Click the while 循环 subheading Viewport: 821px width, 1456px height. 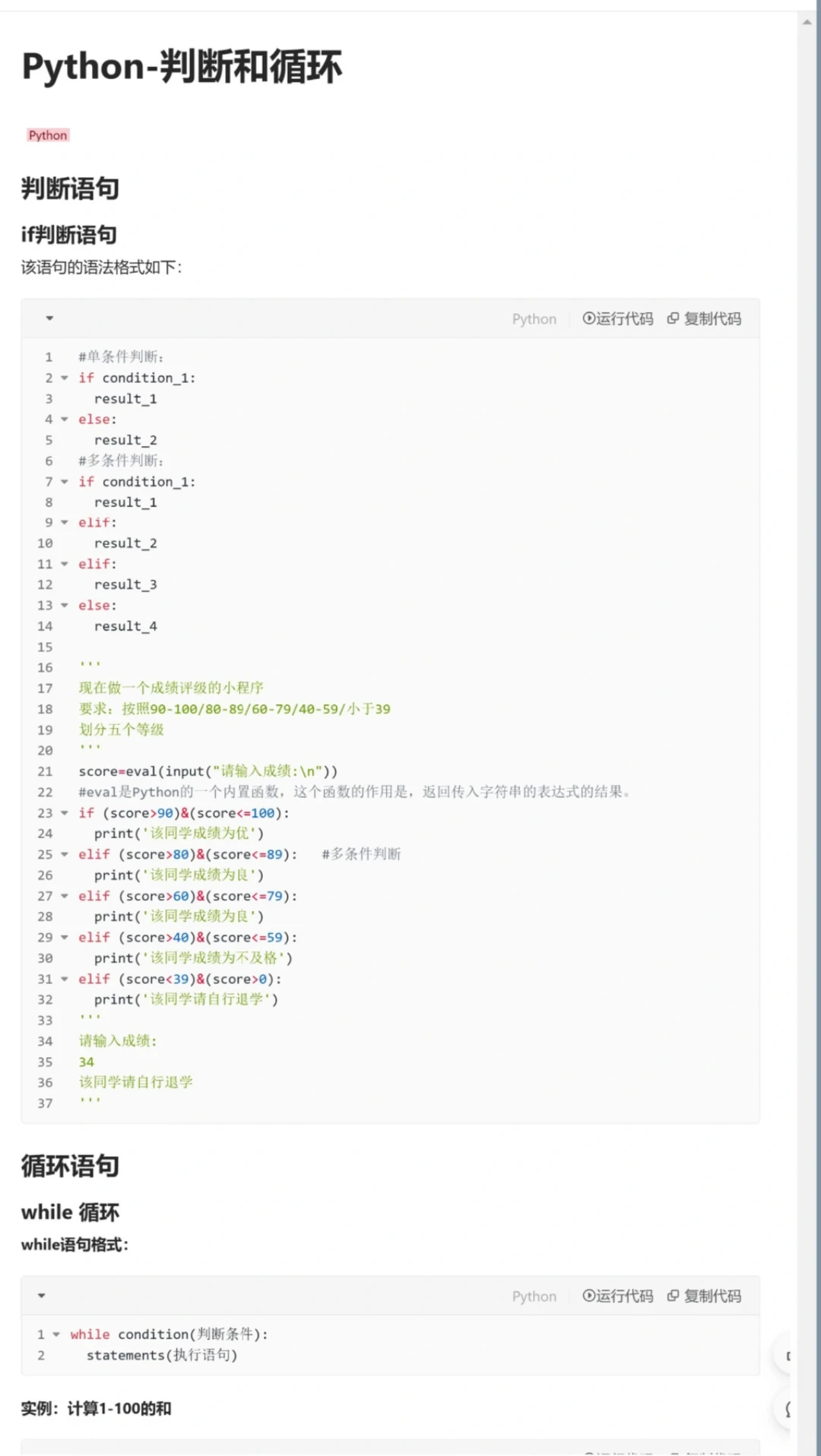70,1212
